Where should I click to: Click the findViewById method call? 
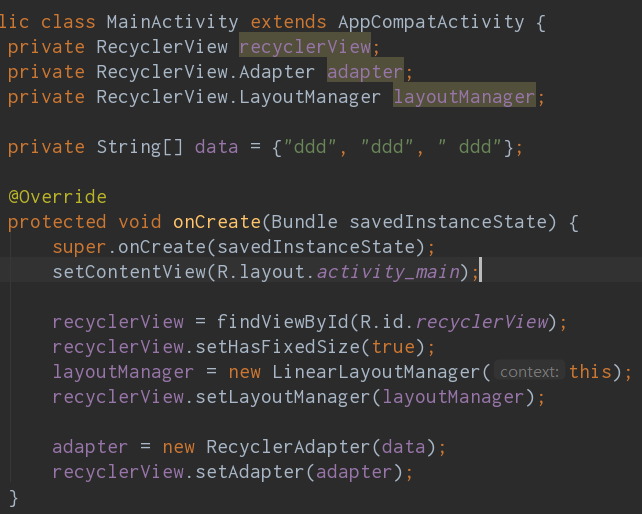(283, 322)
